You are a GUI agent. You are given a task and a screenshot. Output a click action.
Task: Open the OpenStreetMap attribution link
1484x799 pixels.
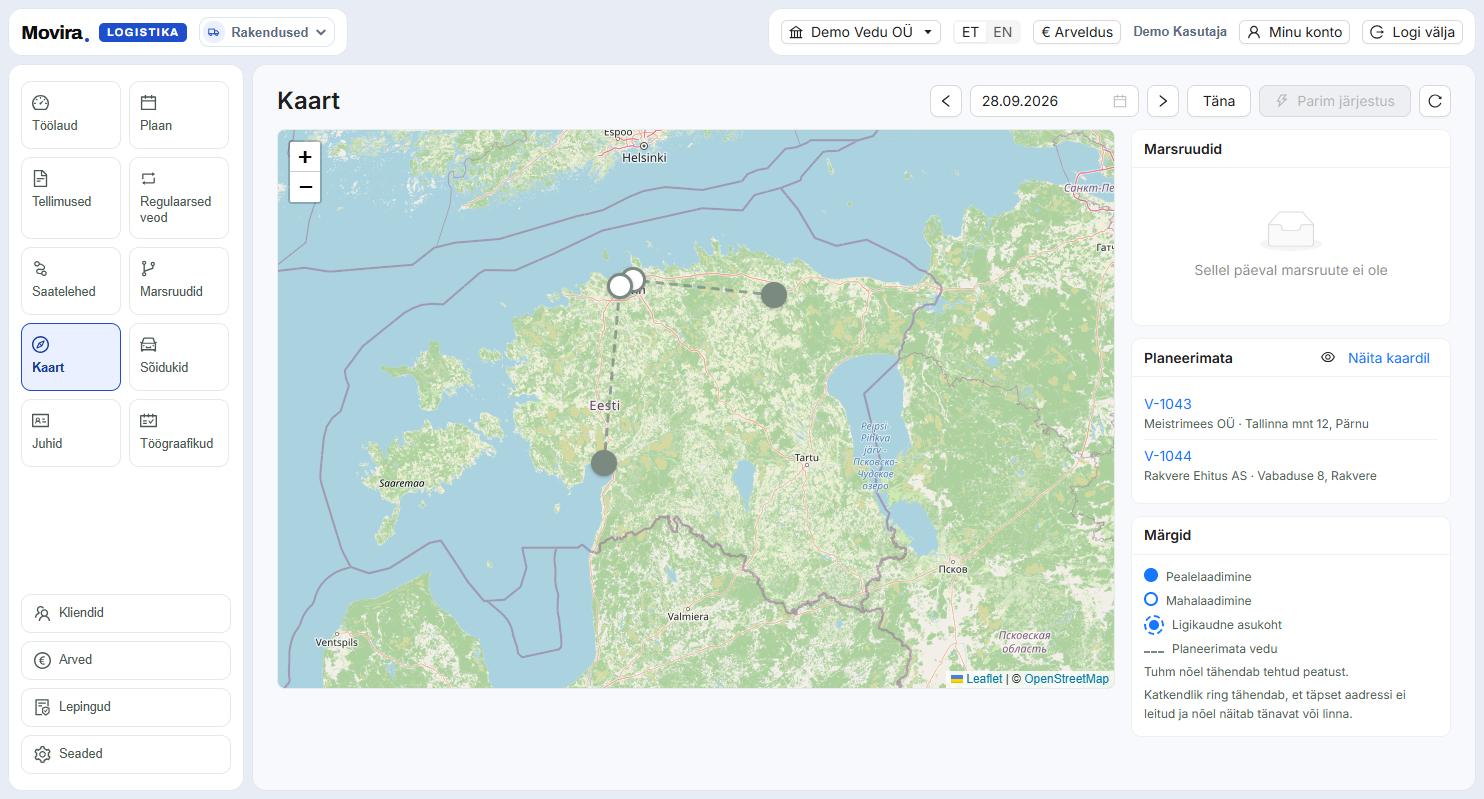[x=1066, y=679]
